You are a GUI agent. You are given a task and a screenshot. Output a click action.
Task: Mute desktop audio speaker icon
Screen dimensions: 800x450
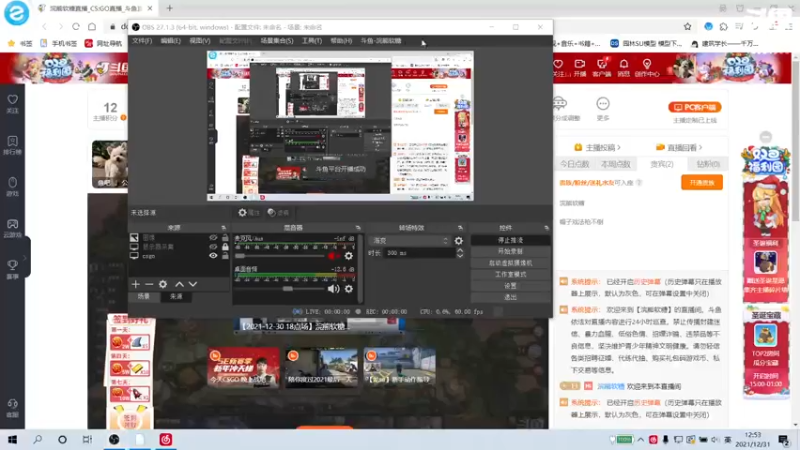[333, 289]
